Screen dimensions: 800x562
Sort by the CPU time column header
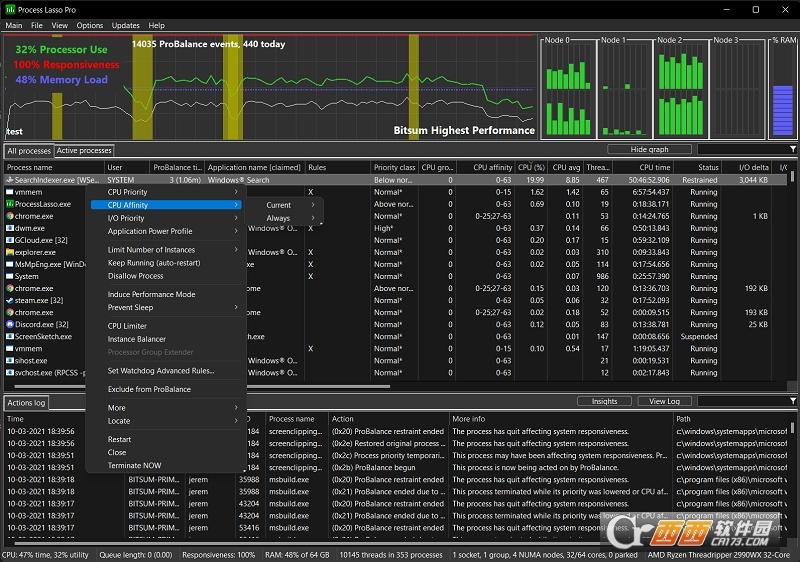pyautogui.click(x=643, y=167)
